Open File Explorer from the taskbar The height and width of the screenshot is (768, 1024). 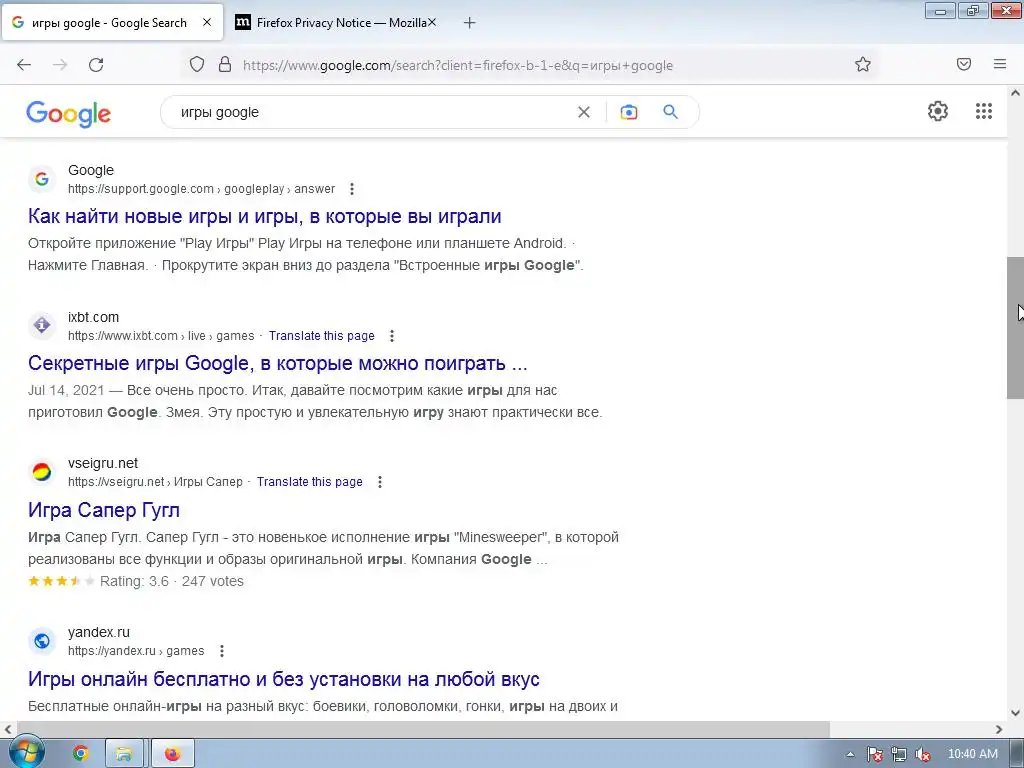point(123,754)
